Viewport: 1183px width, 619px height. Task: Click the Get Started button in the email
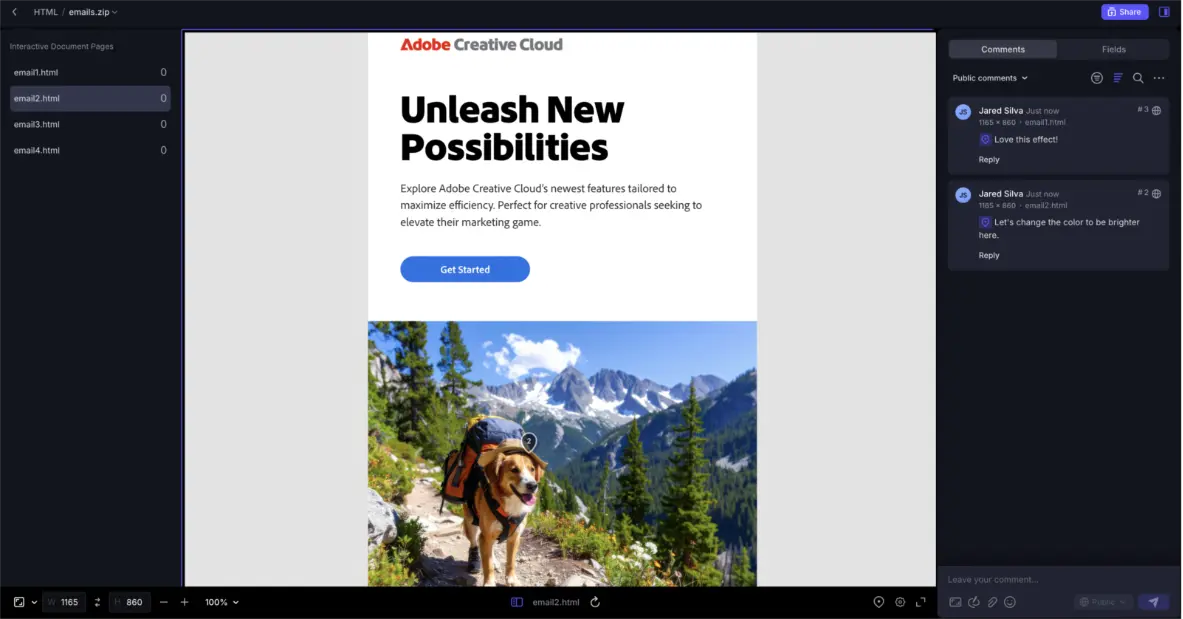[x=464, y=269]
